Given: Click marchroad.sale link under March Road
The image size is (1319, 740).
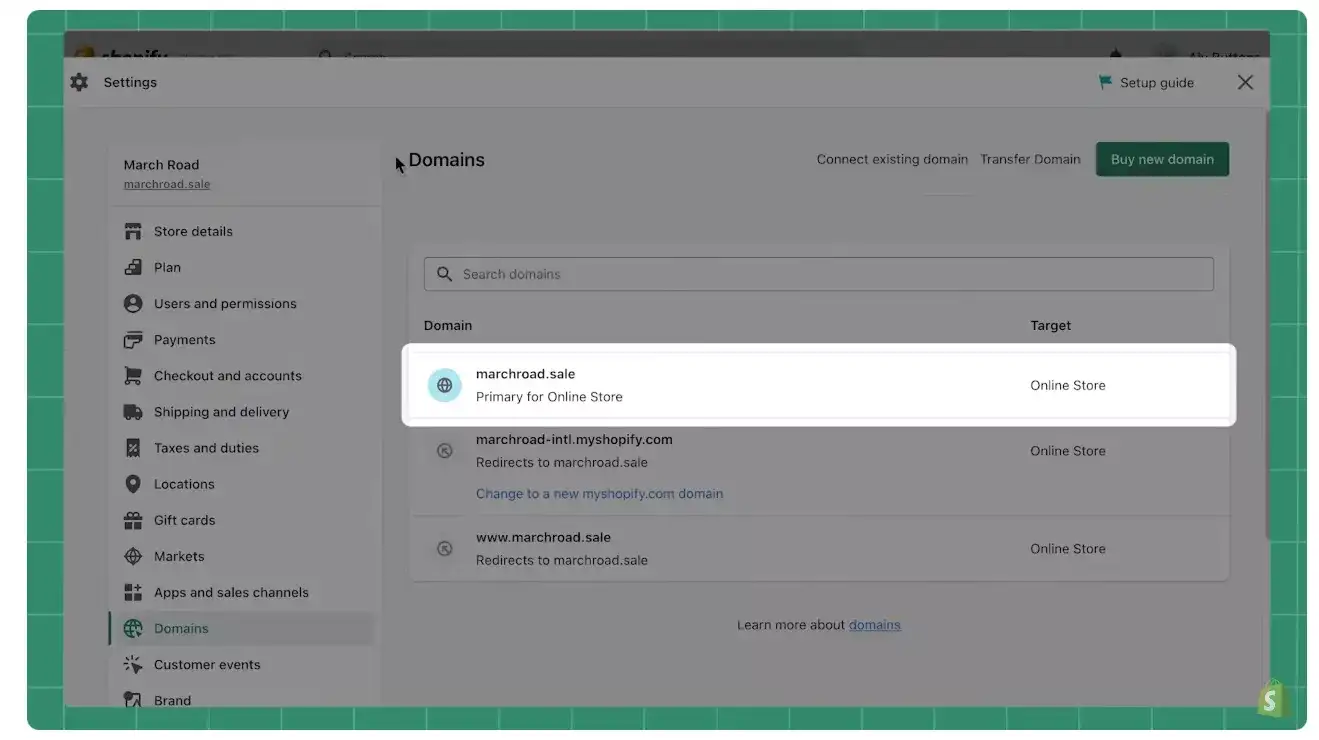Looking at the screenshot, I should coord(167,184).
